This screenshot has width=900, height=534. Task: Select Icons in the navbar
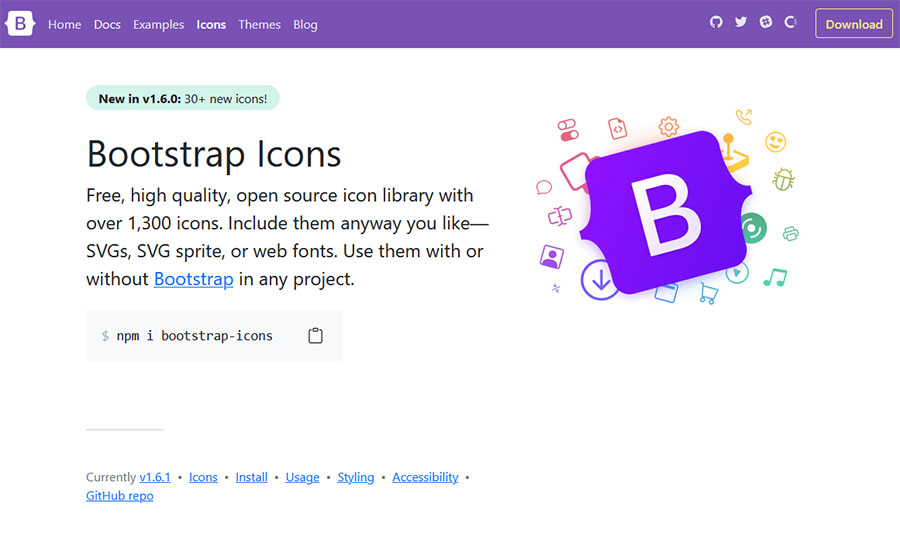click(x=211, y=25)
